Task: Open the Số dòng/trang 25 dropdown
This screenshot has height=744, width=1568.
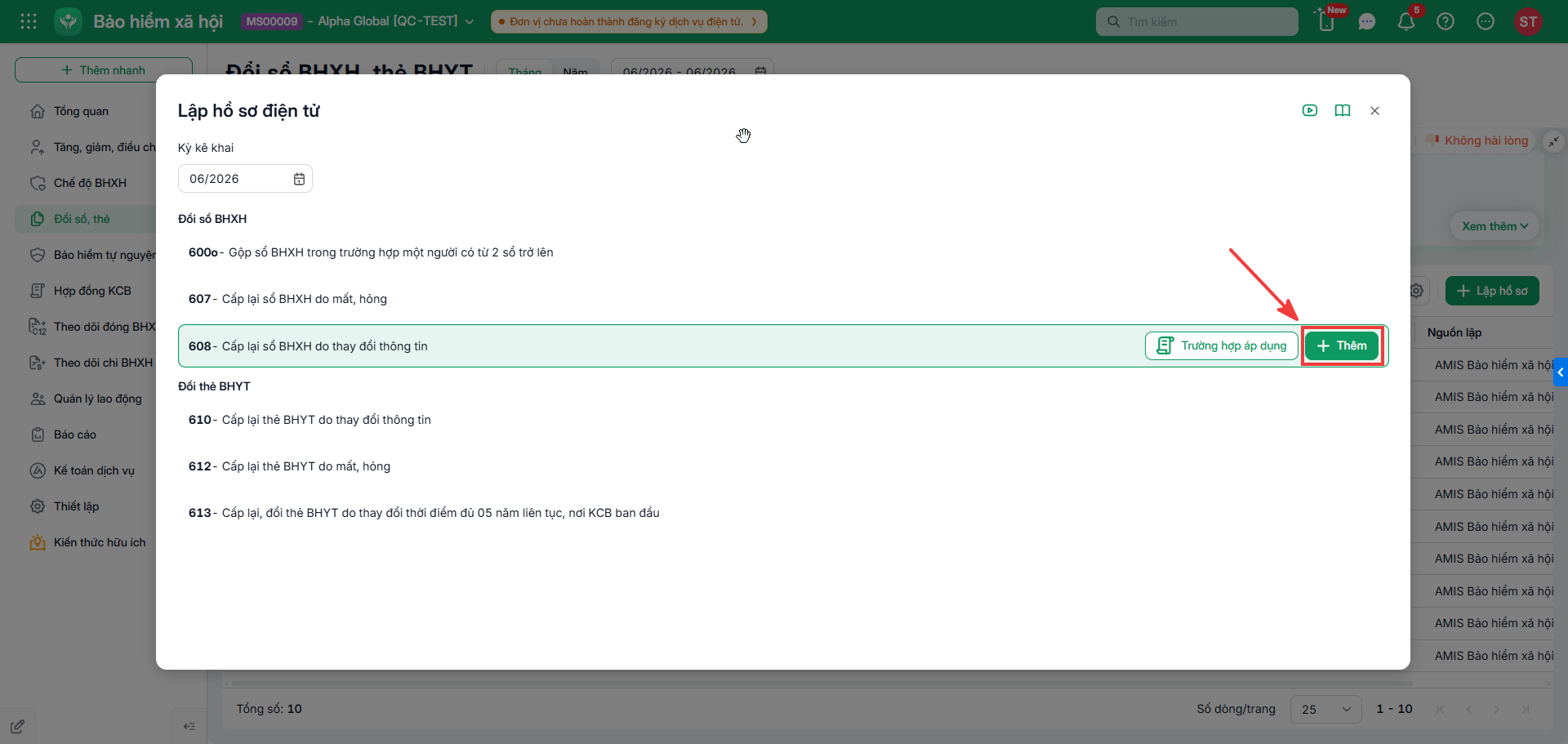Action: coord(1325,709)
